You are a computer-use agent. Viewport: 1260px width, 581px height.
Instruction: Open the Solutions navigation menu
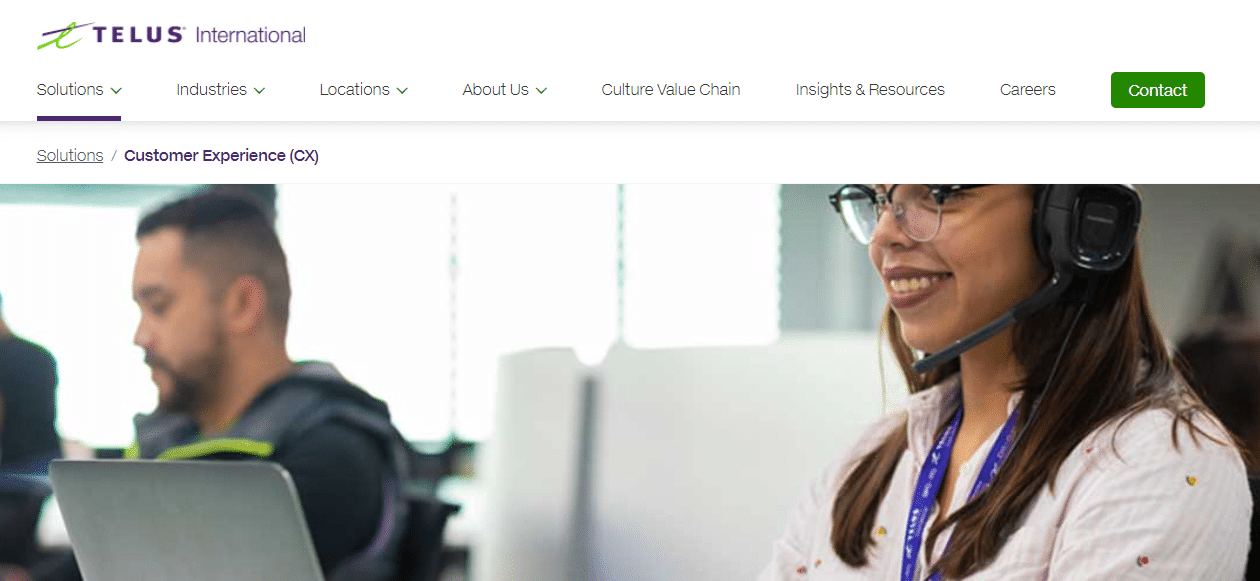pos(79,89)
